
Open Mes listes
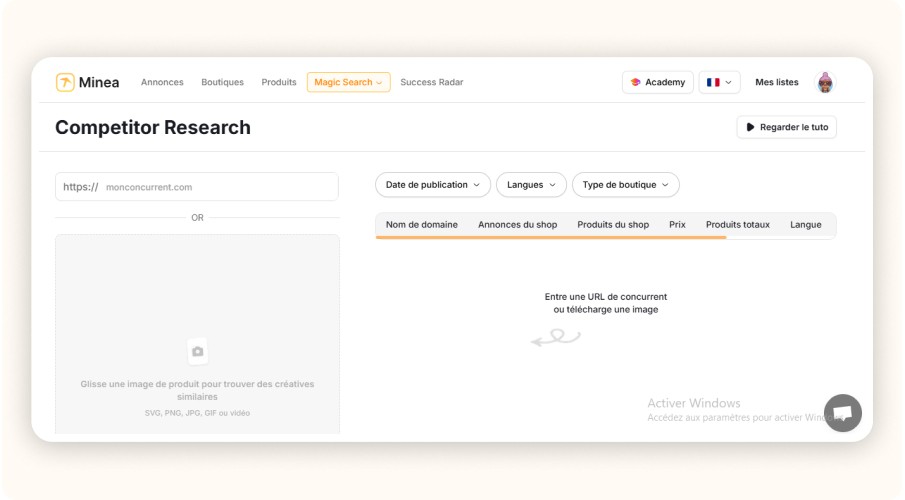pyautogui.click(x=776, y=82)
